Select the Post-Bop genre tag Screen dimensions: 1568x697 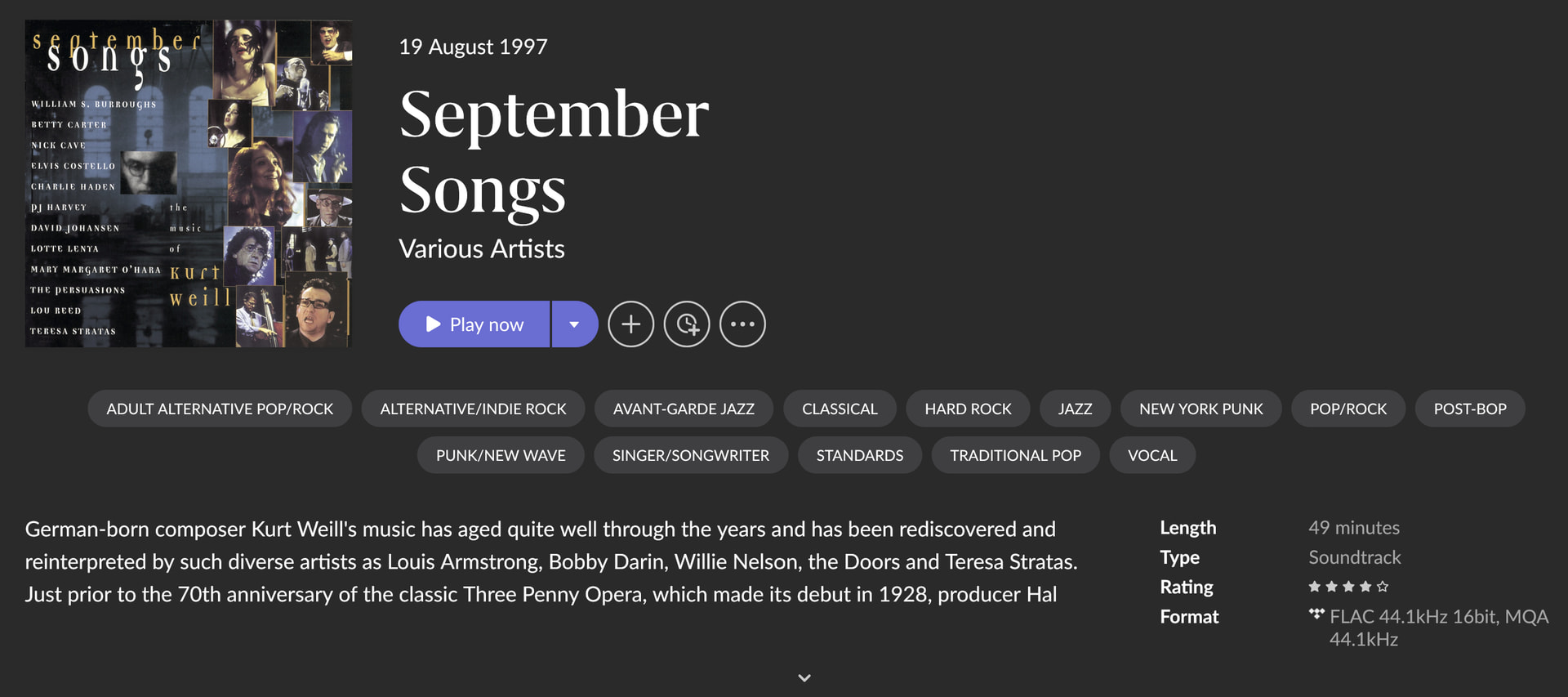(1470, 409)
